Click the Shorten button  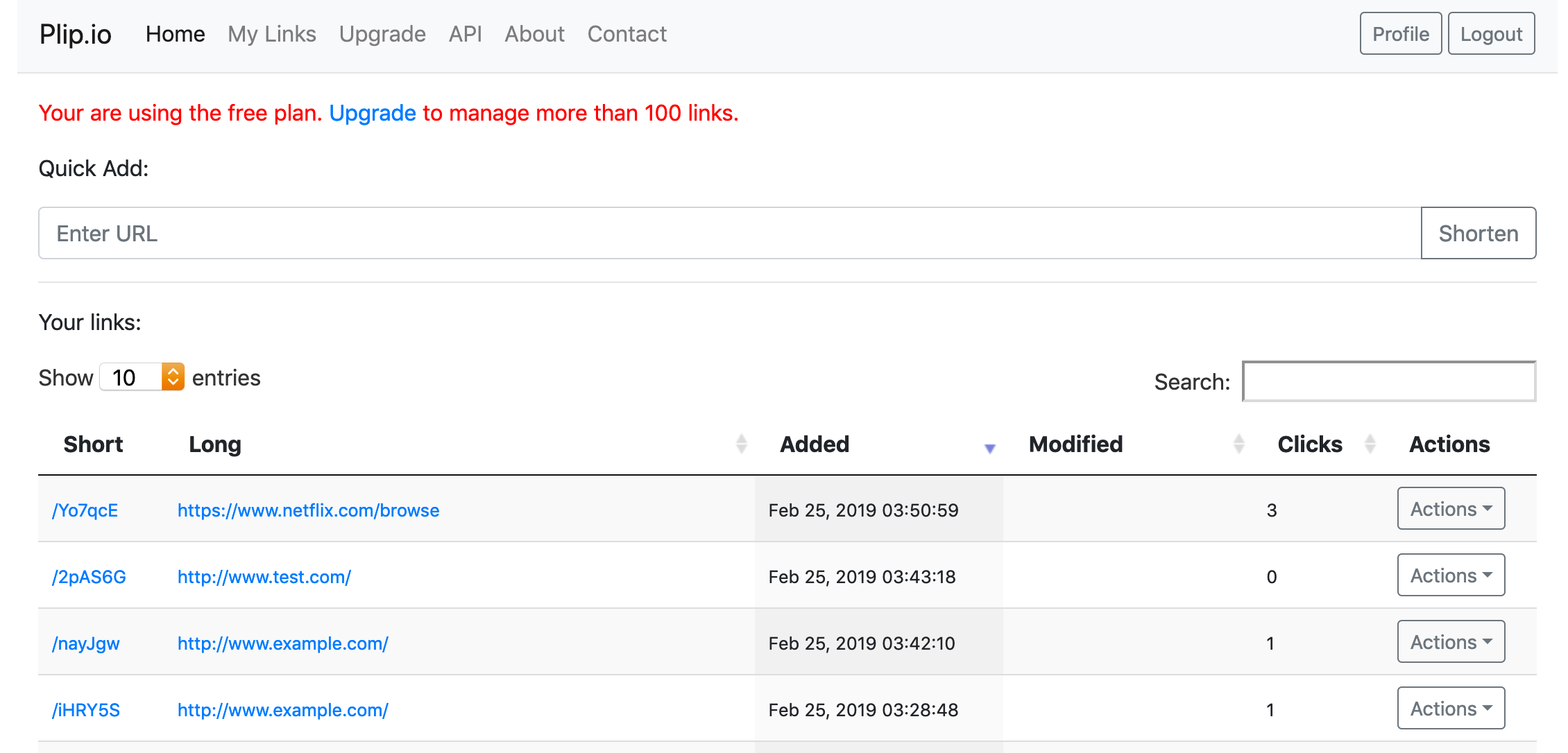[1478, 234]
